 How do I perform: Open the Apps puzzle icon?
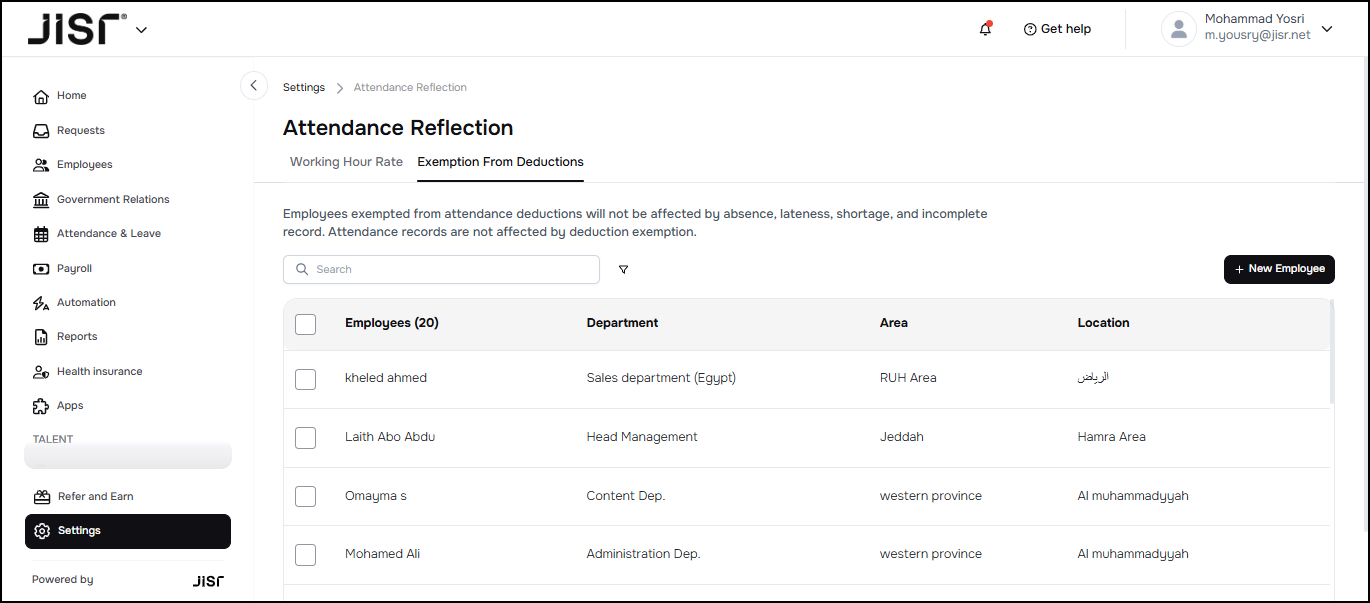[x=41, y=406]
